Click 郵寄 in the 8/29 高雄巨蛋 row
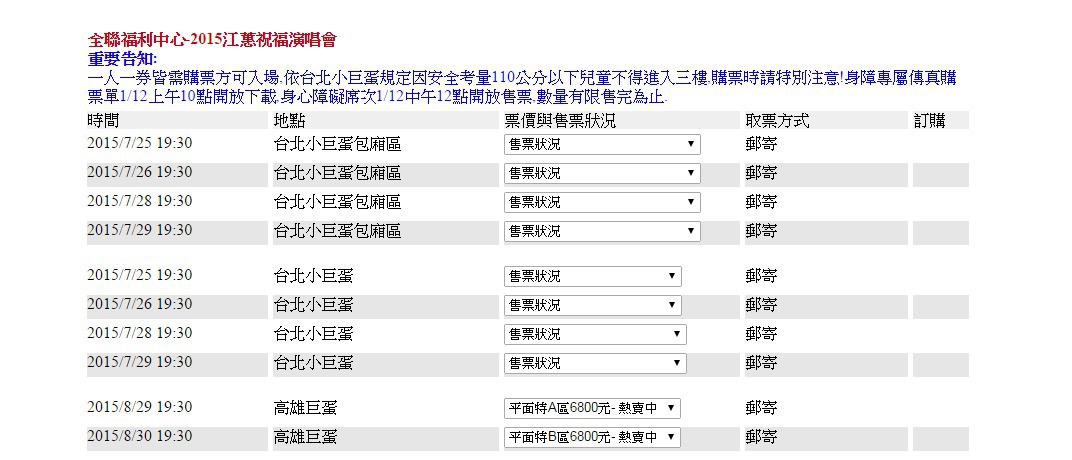The width and height of the screenshot is (1072, 460). 761,409
